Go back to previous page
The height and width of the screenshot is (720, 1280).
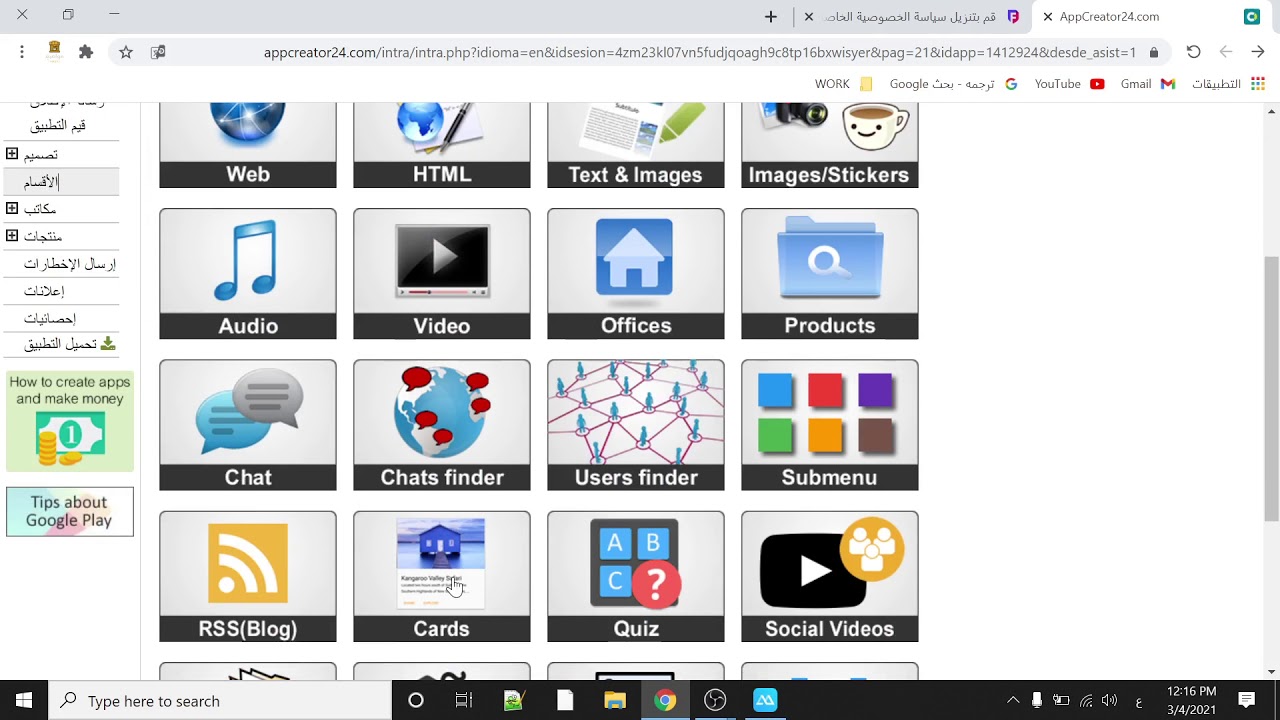(1258, 52)
